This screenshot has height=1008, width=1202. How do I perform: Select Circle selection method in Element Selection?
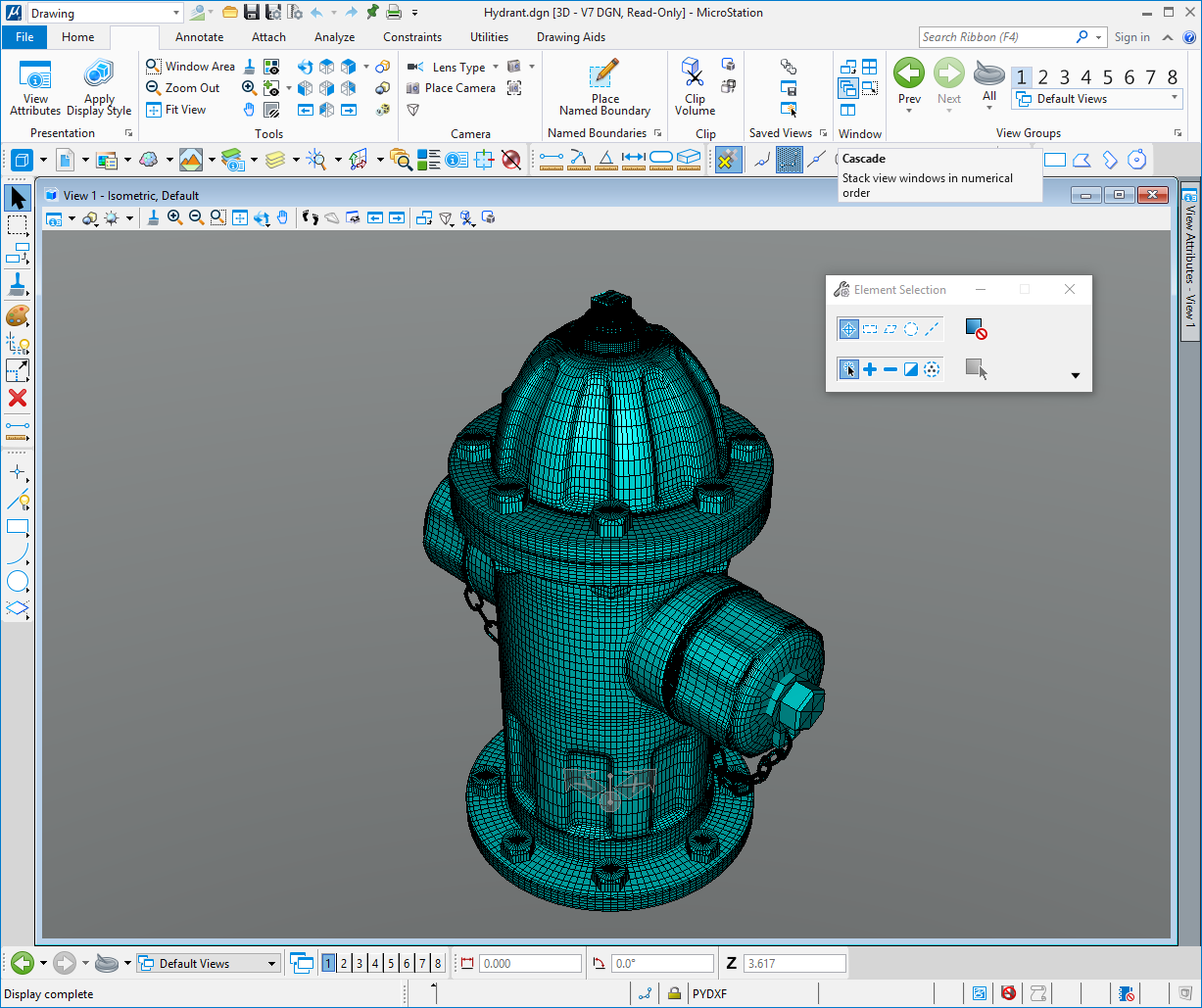tap(911, 329)
